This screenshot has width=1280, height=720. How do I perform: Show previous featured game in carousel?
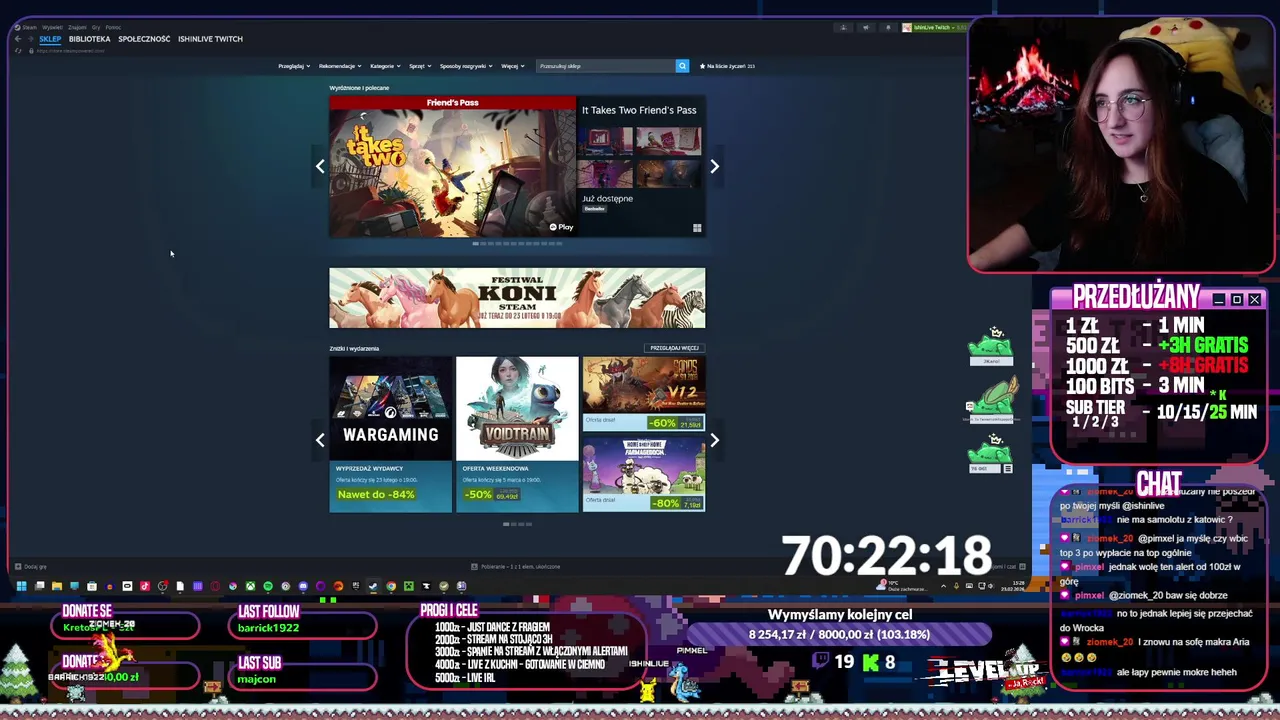tap(320, 166)
